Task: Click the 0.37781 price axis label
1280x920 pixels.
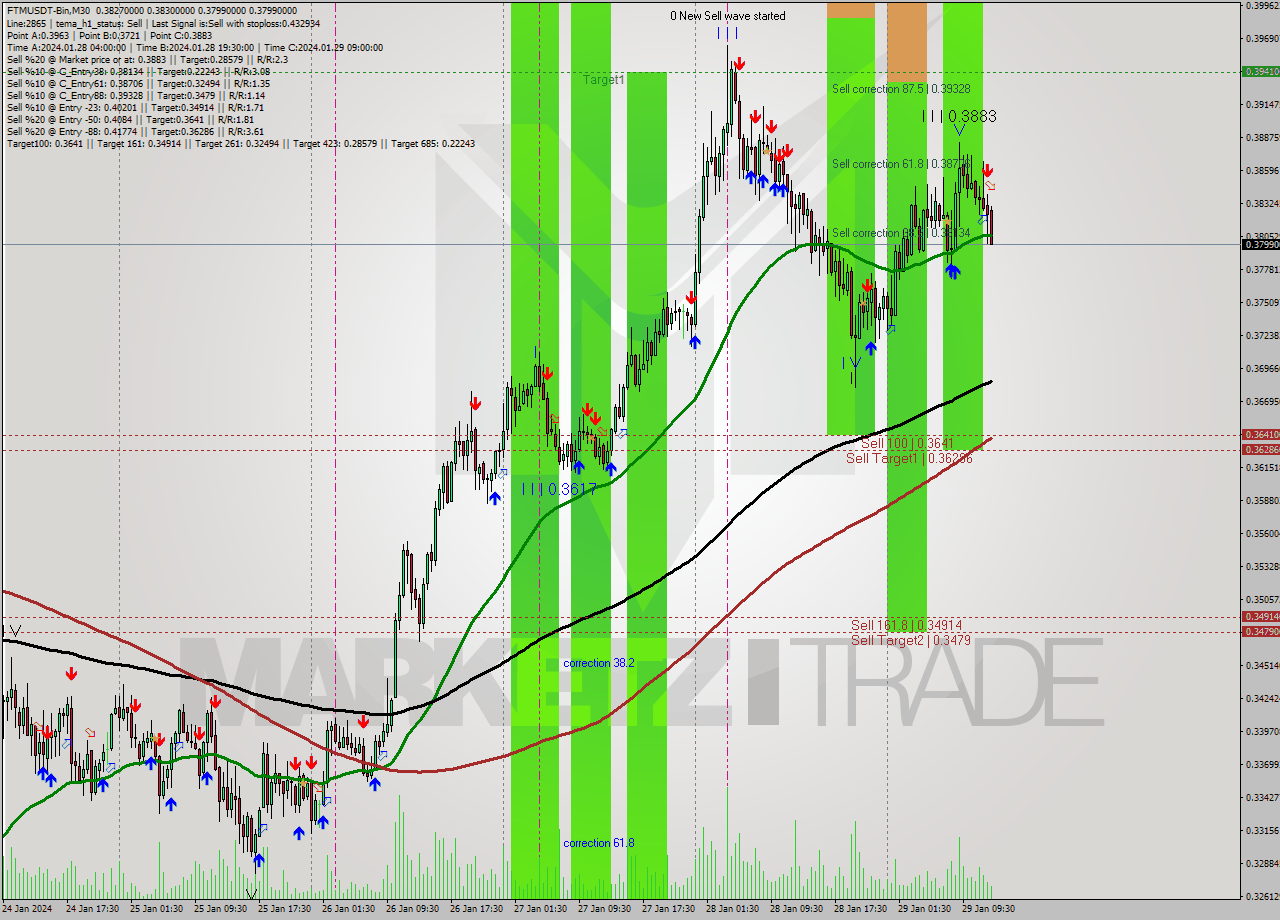Action: coord(1262,270)
